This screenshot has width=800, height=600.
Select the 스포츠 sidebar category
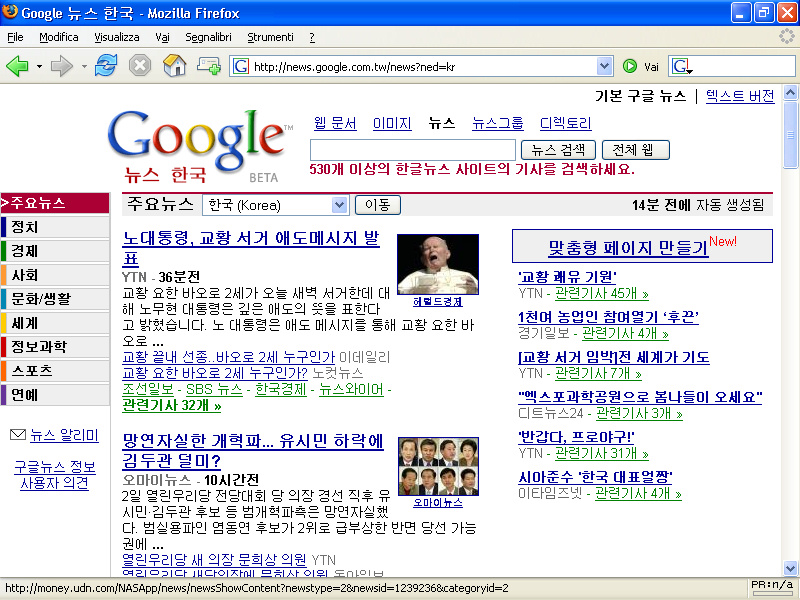coord(55,371)
